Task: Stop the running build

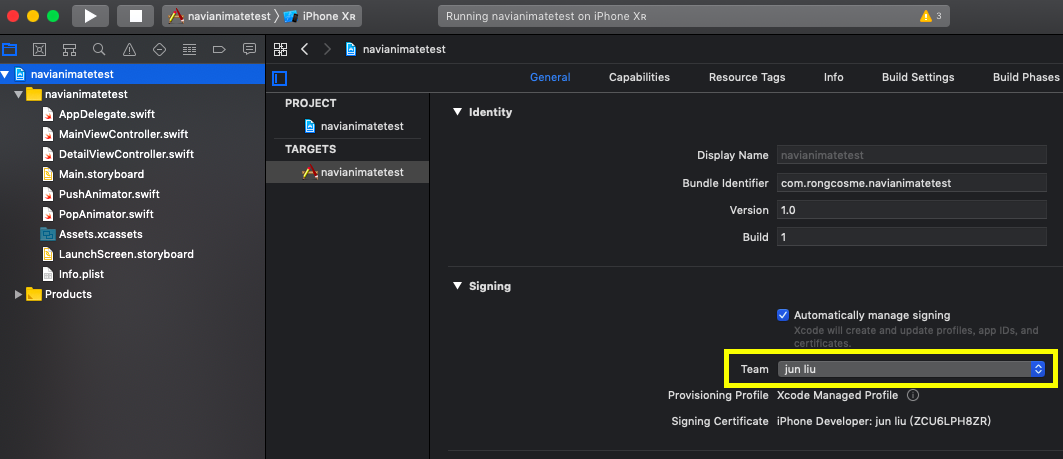Action: pos(136,16)
